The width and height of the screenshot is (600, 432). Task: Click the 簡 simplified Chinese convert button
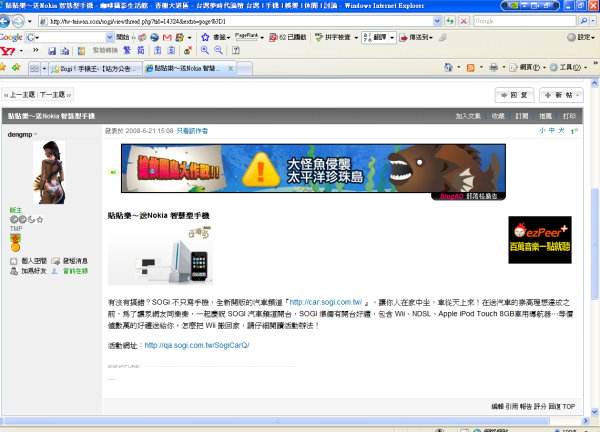click(140, 50)
